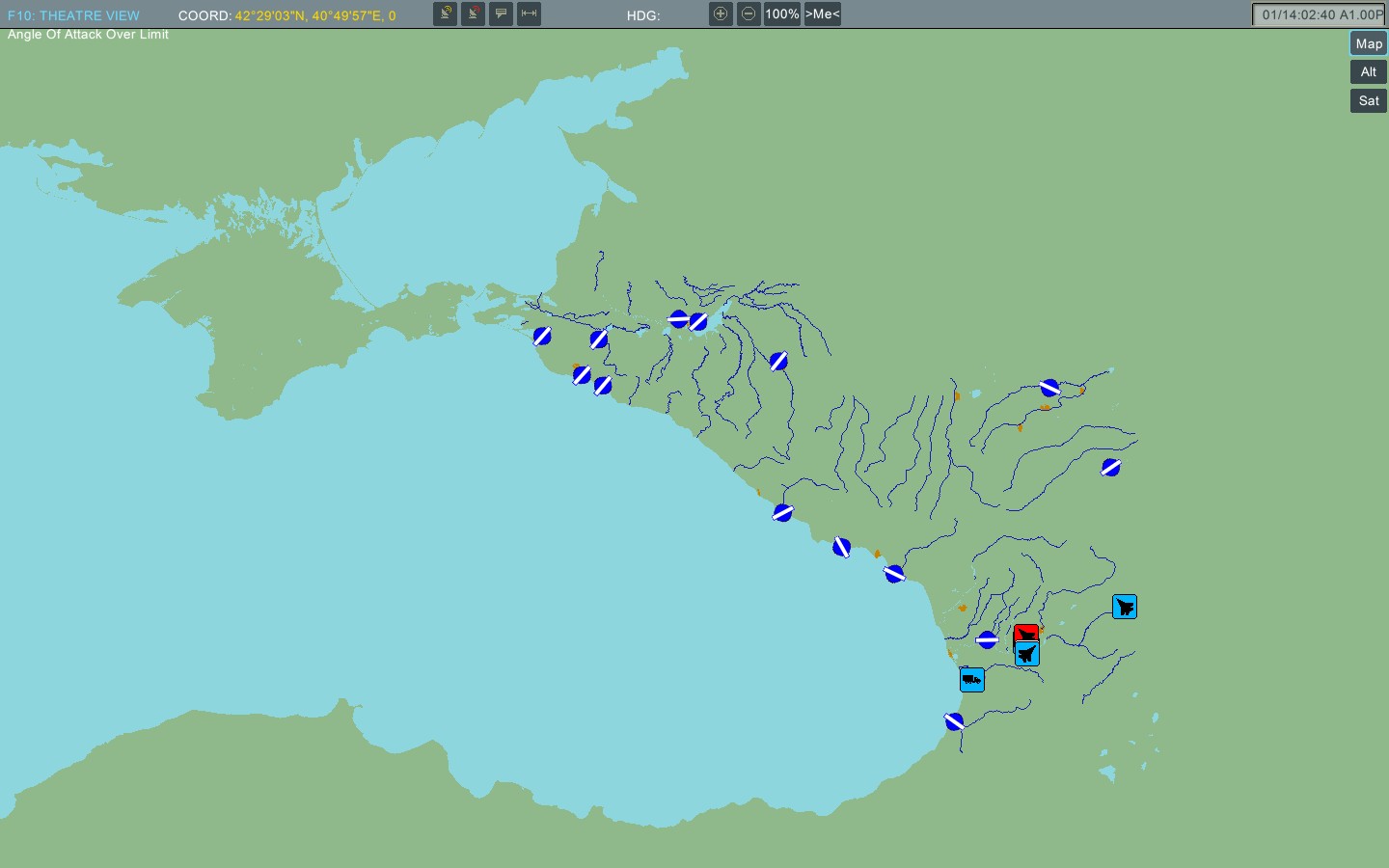This screenshot has height=868, width=1389.
Task: Toggle the map labels icon
Action: click(x=501, y=14)
